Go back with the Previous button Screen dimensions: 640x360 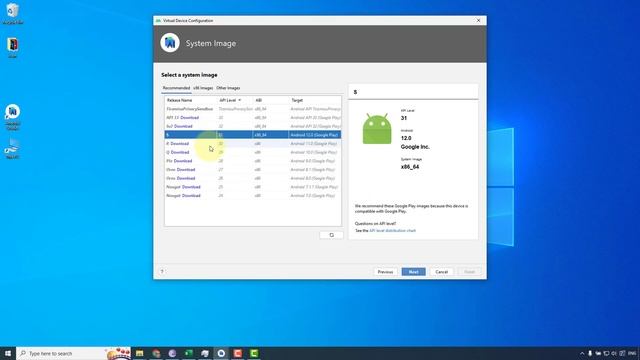coord(385,272)
